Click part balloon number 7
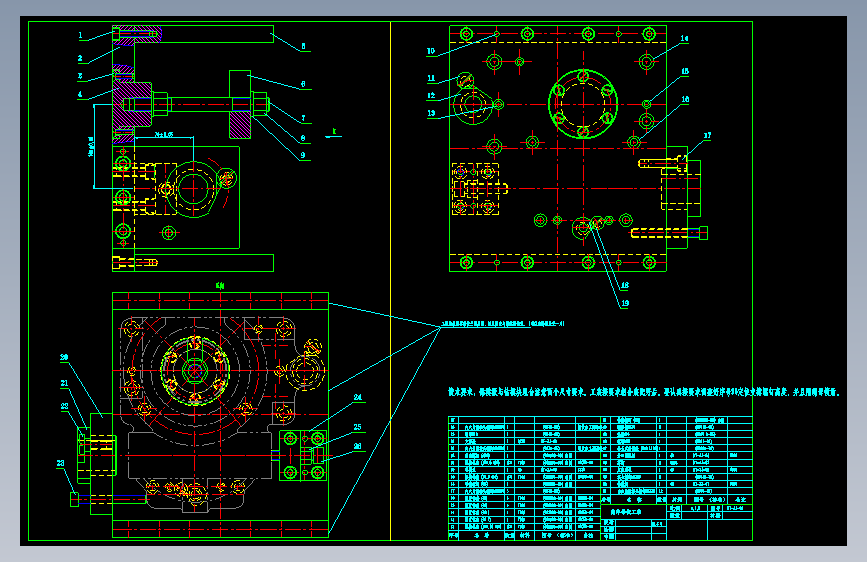Image resolution: width=867 pixels, height=562 pixels. coord(303,118)
